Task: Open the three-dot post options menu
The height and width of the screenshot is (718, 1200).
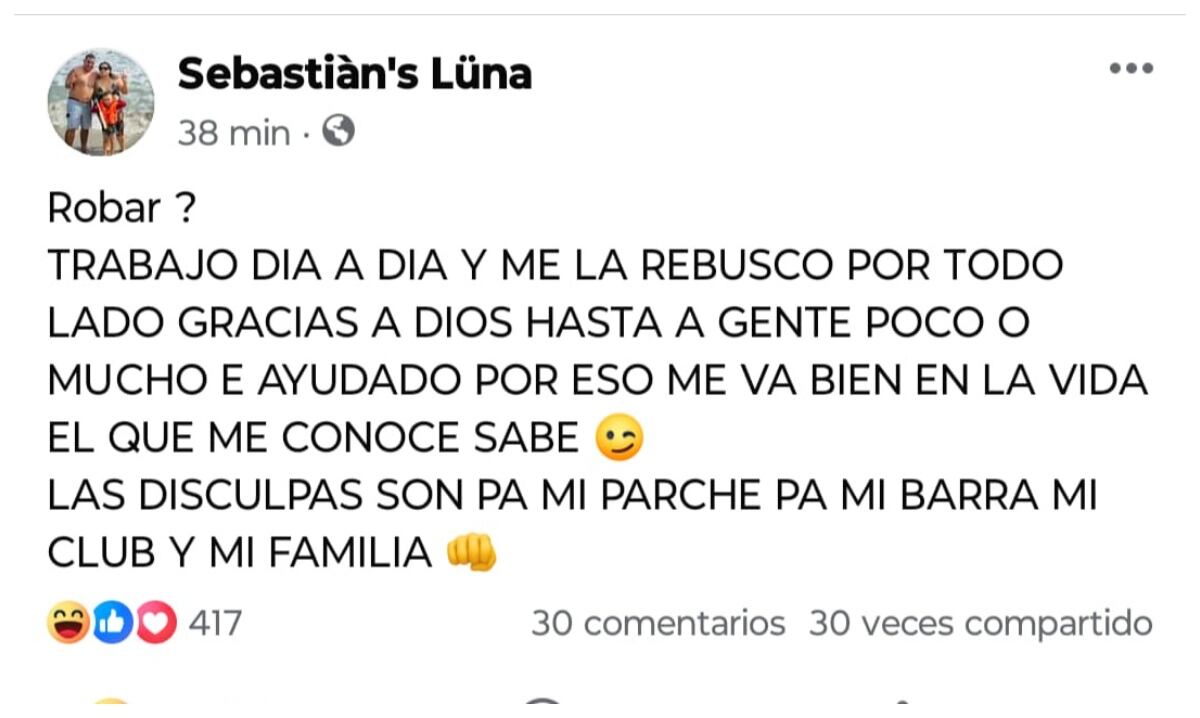Action: (x=1131, y=69)
